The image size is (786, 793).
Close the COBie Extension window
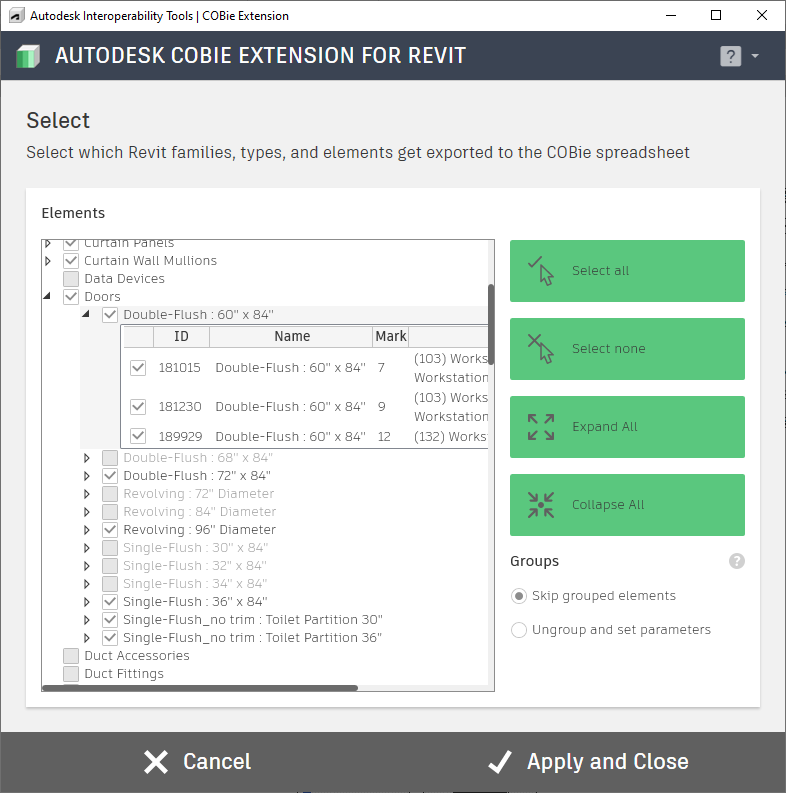pyautogui.click(x=762, y=16)
